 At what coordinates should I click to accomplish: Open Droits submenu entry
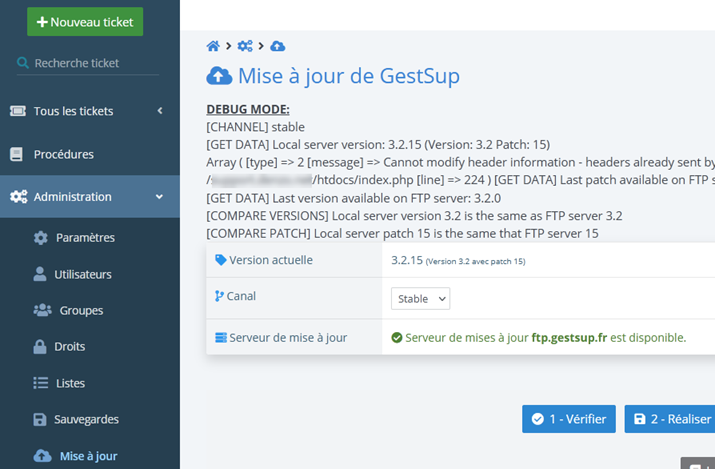coord(70,346)
